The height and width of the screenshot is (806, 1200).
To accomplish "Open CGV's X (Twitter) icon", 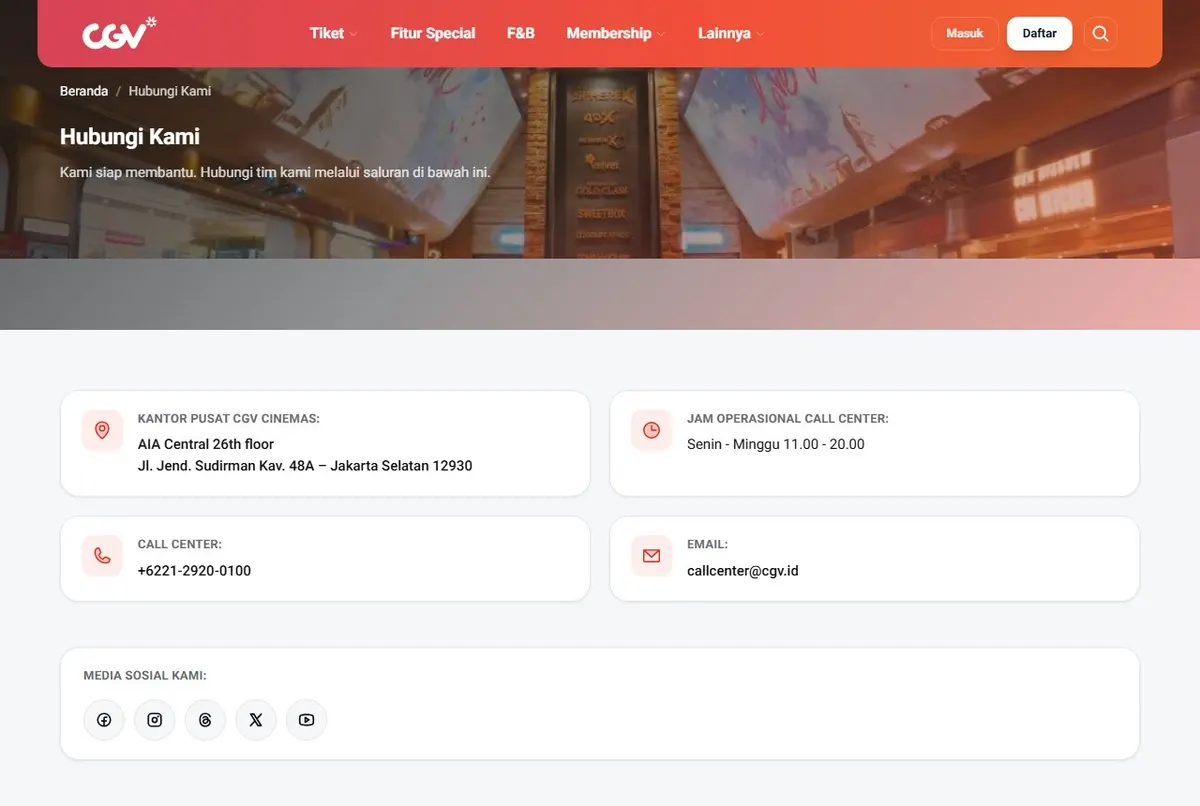I will 256,720.
